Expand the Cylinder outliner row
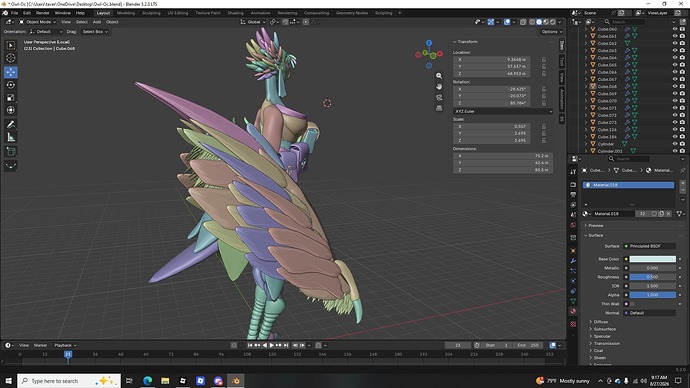The height and width of the screenshot is (388, 690). [586, 144]
